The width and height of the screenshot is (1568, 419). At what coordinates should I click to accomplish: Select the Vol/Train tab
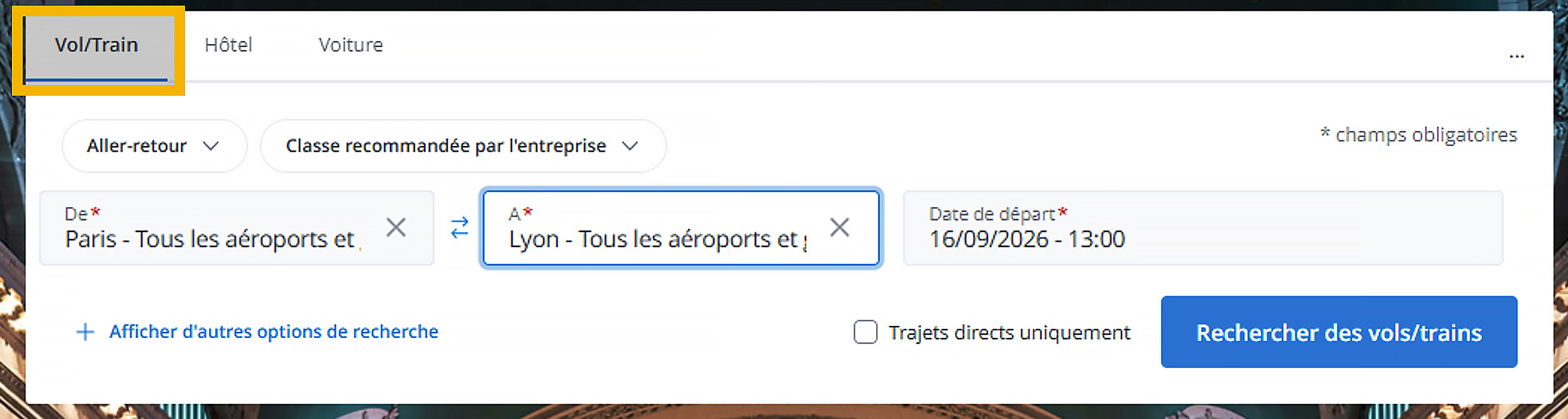pyautogui.click(x=96, y=45)
